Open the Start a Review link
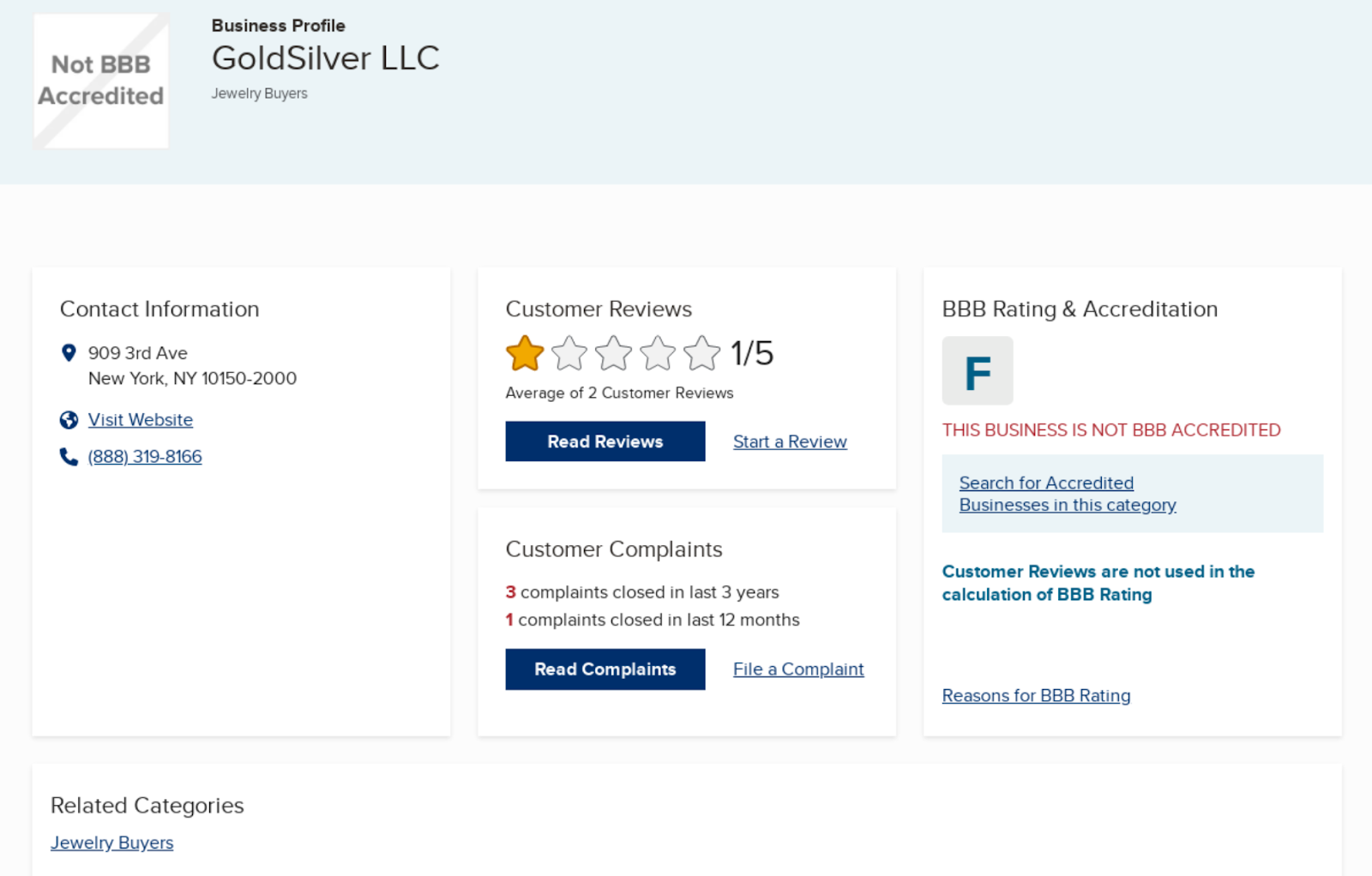This screenshot has width=1372, height=876. pos(790,441)
